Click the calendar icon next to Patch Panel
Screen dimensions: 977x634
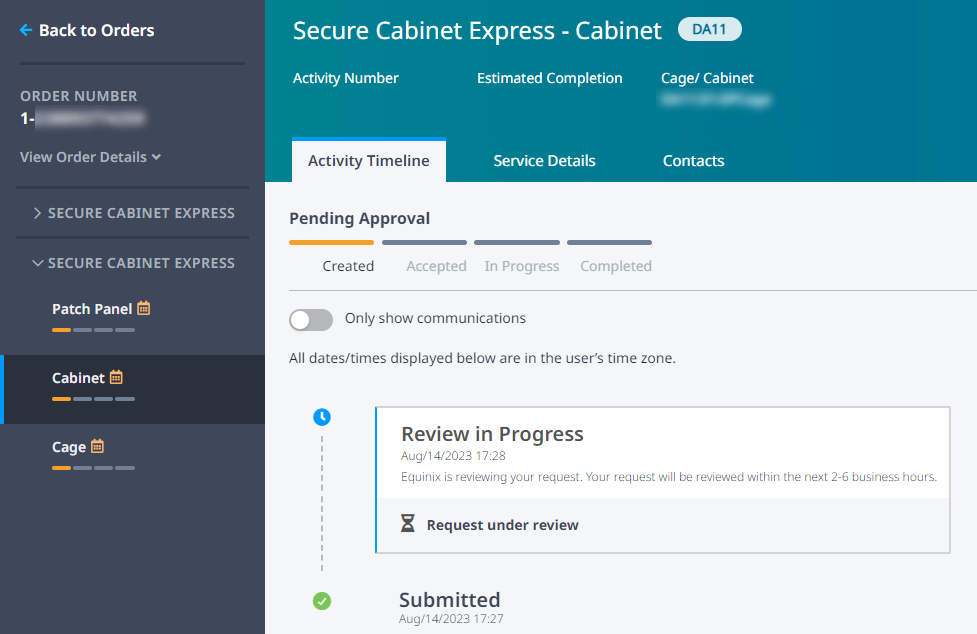point(144,308)
